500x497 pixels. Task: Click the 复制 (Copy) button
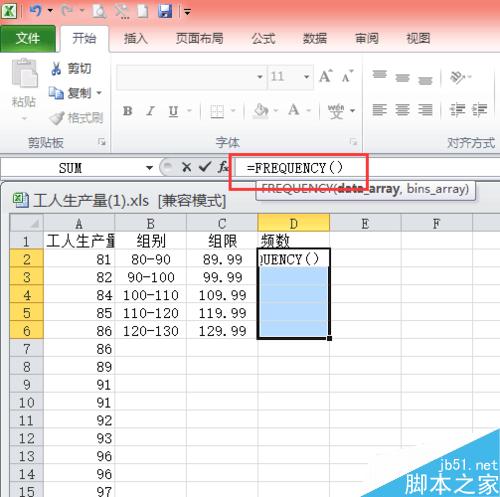(x=70, y=93)
